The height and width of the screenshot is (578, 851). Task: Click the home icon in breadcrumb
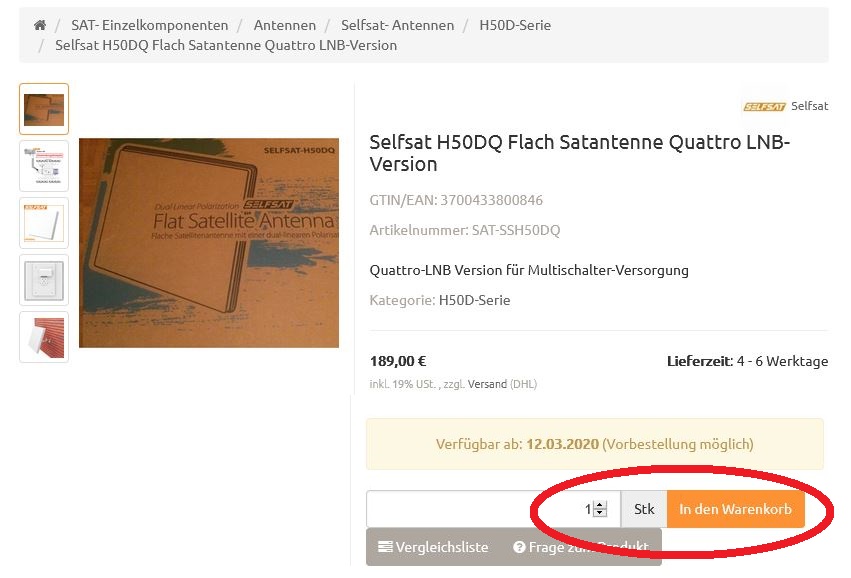tap(40, 25)
